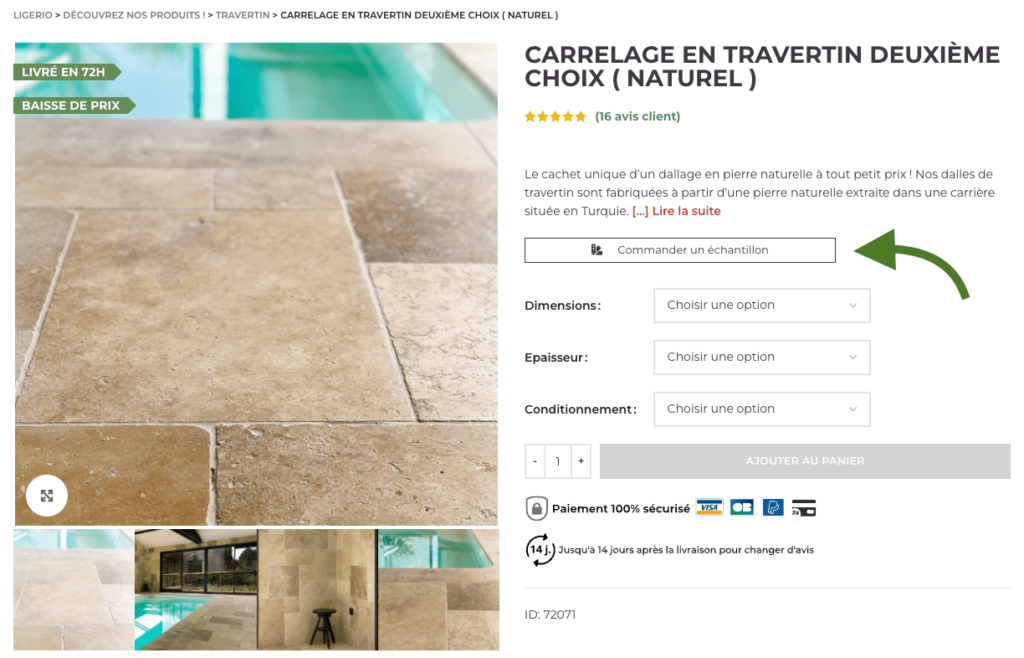1024x658 pixels.
Task: Click the CB card payment icon
Action: tap(742, 508)
